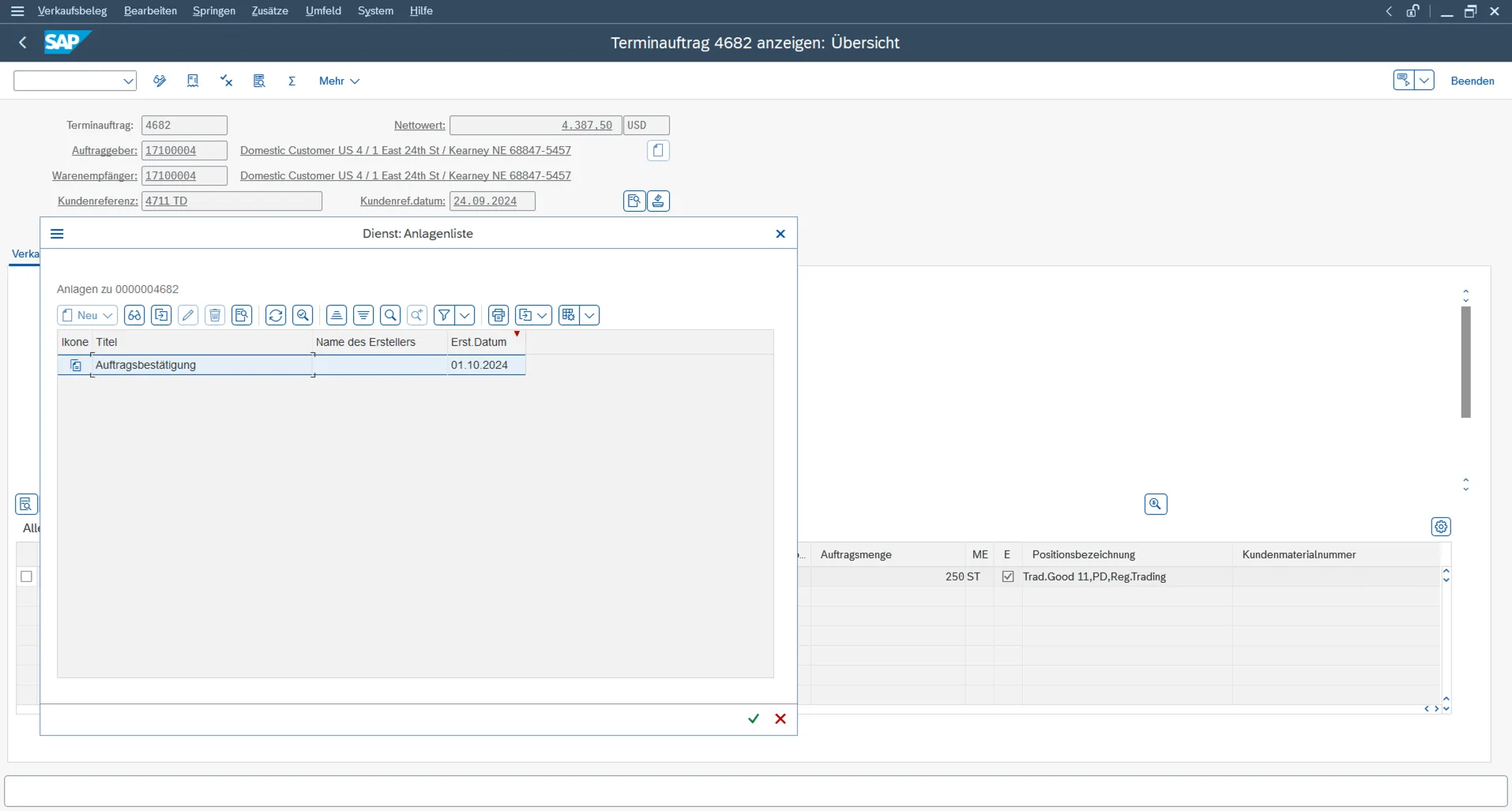Sort ascending in the attachment list
Viewport: 1512px width, 811px height.
coord(337,315)
